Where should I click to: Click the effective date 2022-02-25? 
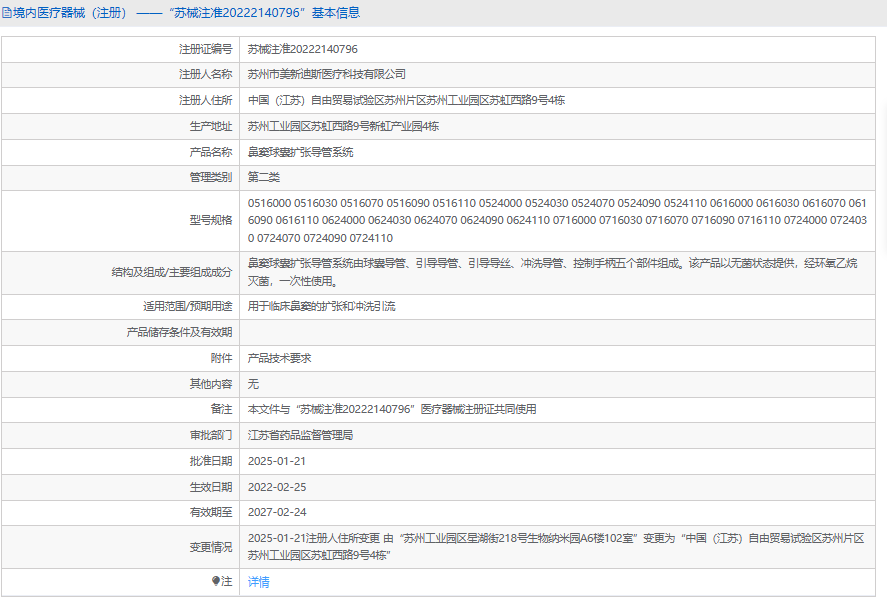coord(277,487)
